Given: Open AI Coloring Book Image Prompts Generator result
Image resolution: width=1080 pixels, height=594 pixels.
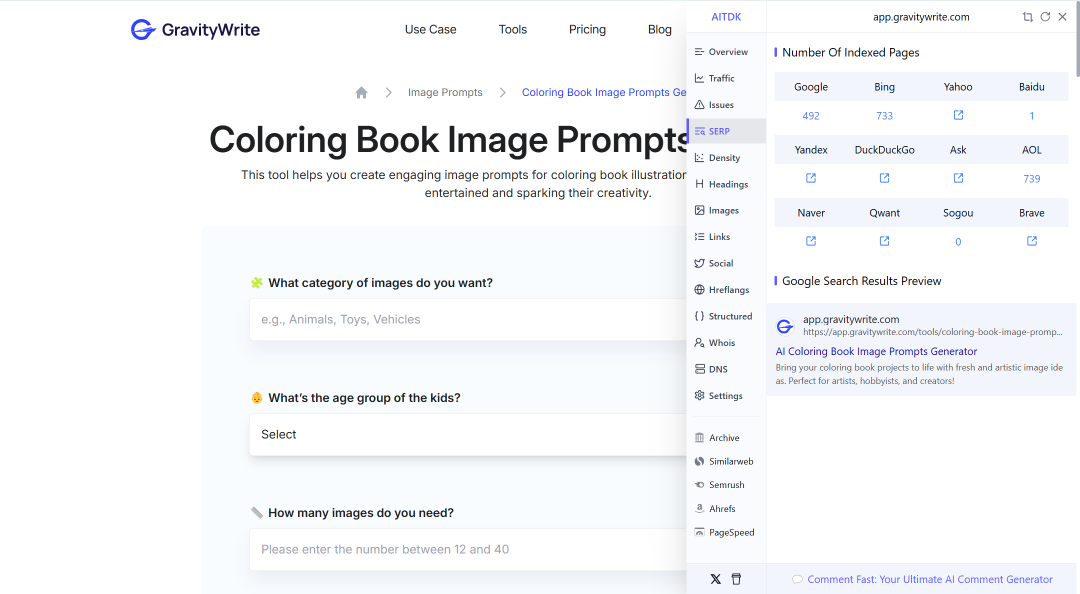Looking at the screenshot, I should pos(876,351).
